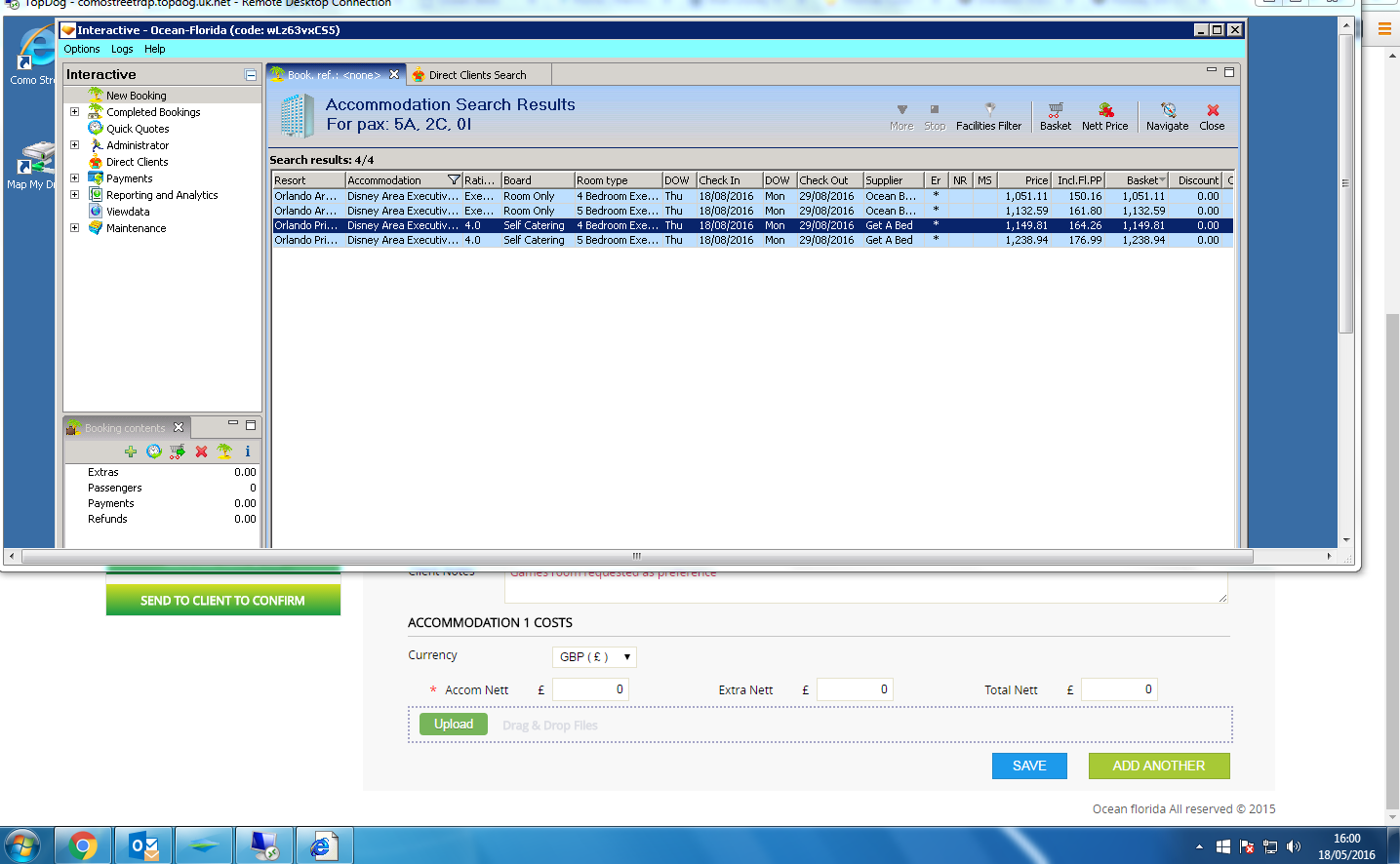Click the blue info icon in Booking contents
The height and width of the screenshot is (864, 1400).
tap(248, 452)
